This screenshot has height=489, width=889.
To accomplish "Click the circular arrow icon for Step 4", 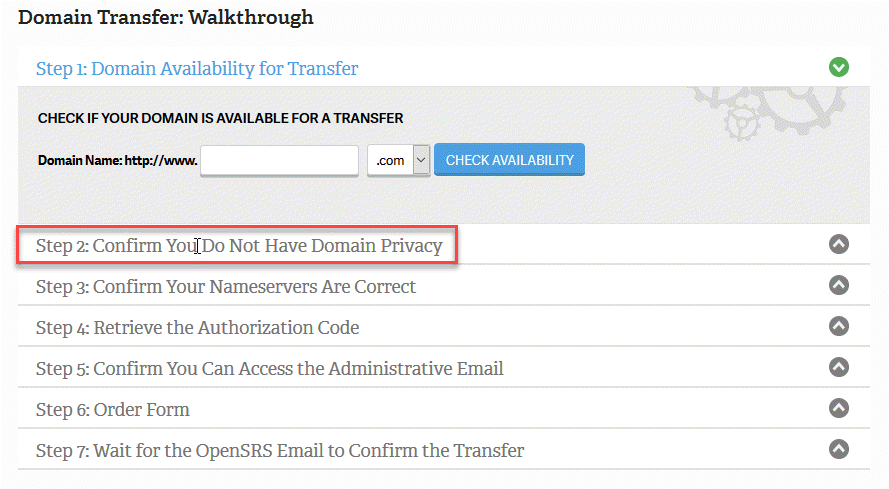I will (839, 326).
